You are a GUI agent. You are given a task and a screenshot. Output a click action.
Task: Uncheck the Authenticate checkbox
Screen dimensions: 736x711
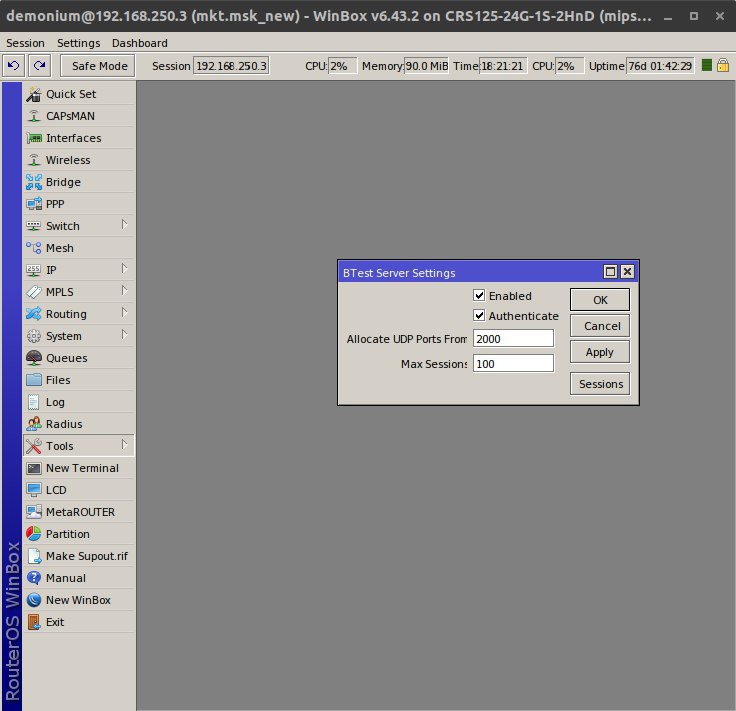click(x=479, y=315)
